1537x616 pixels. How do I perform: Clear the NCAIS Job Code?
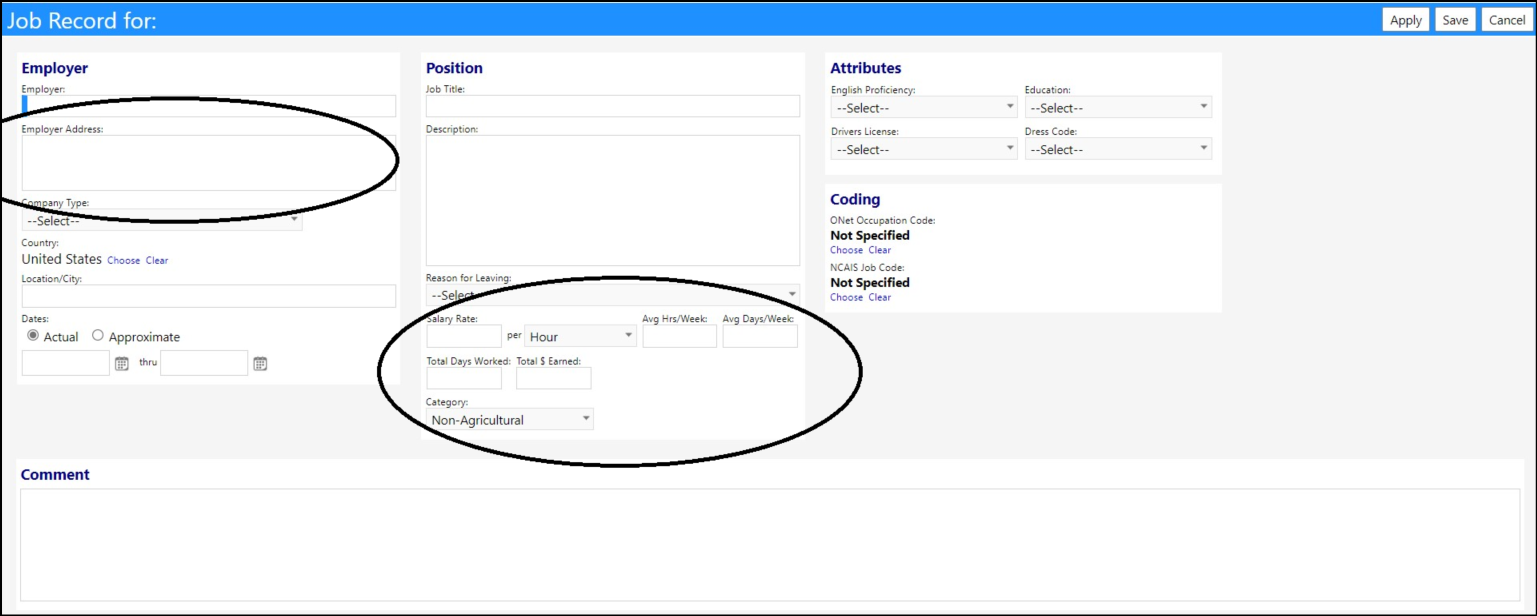(x=879, y=297)
